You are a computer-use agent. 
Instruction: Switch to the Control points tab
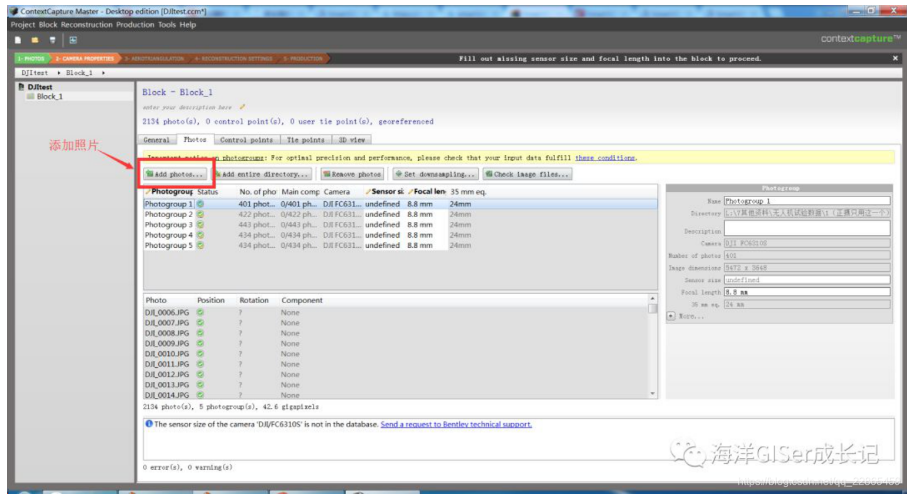coord(246,140)
